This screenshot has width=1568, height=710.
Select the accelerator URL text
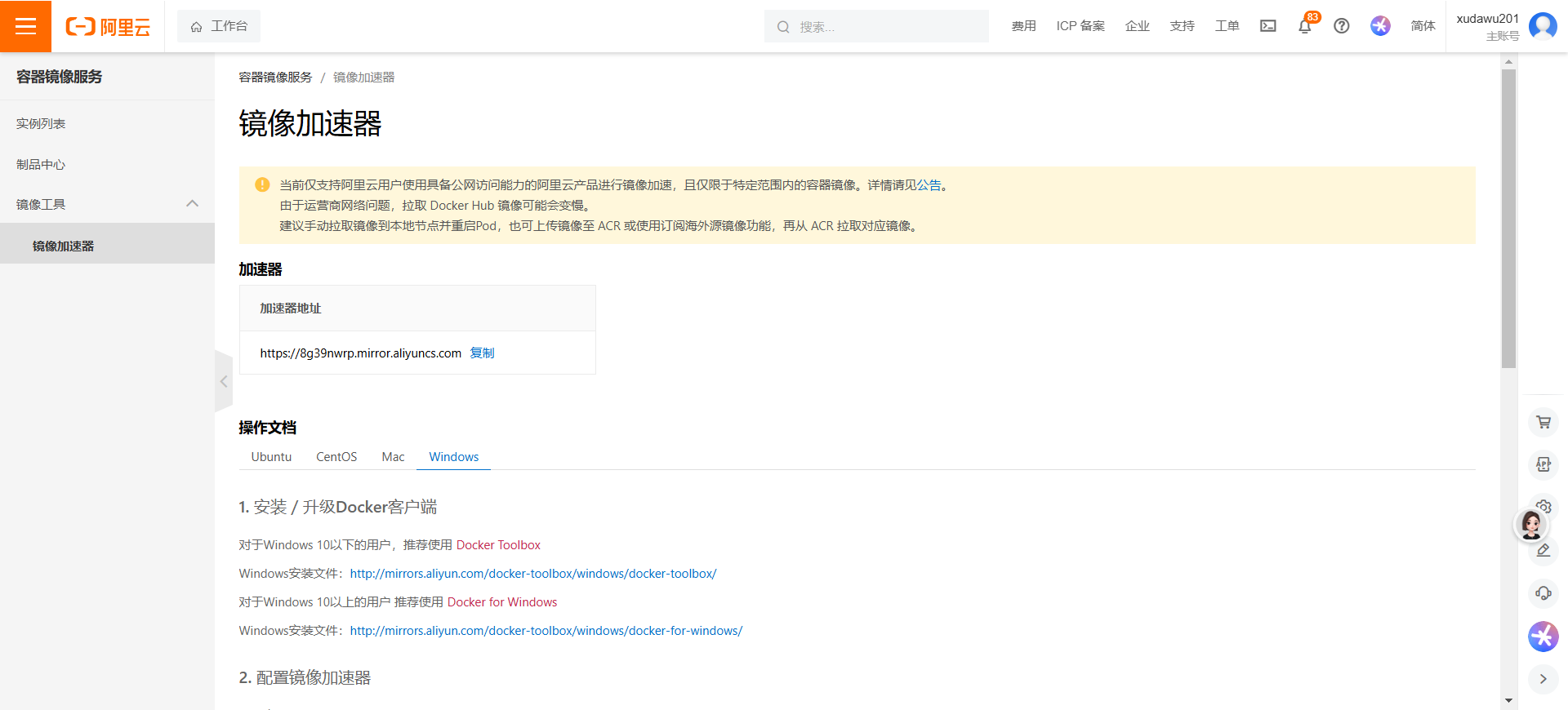360,353
